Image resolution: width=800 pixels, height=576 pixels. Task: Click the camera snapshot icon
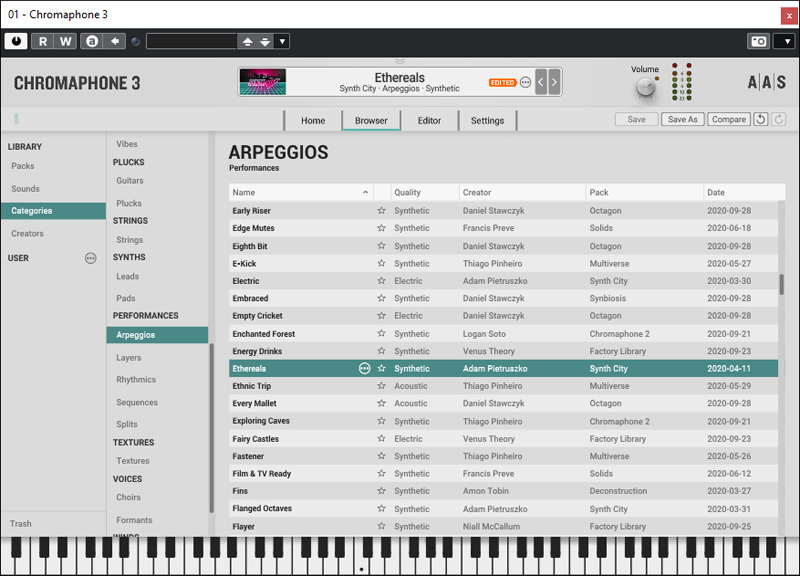(x=758, y=41)
